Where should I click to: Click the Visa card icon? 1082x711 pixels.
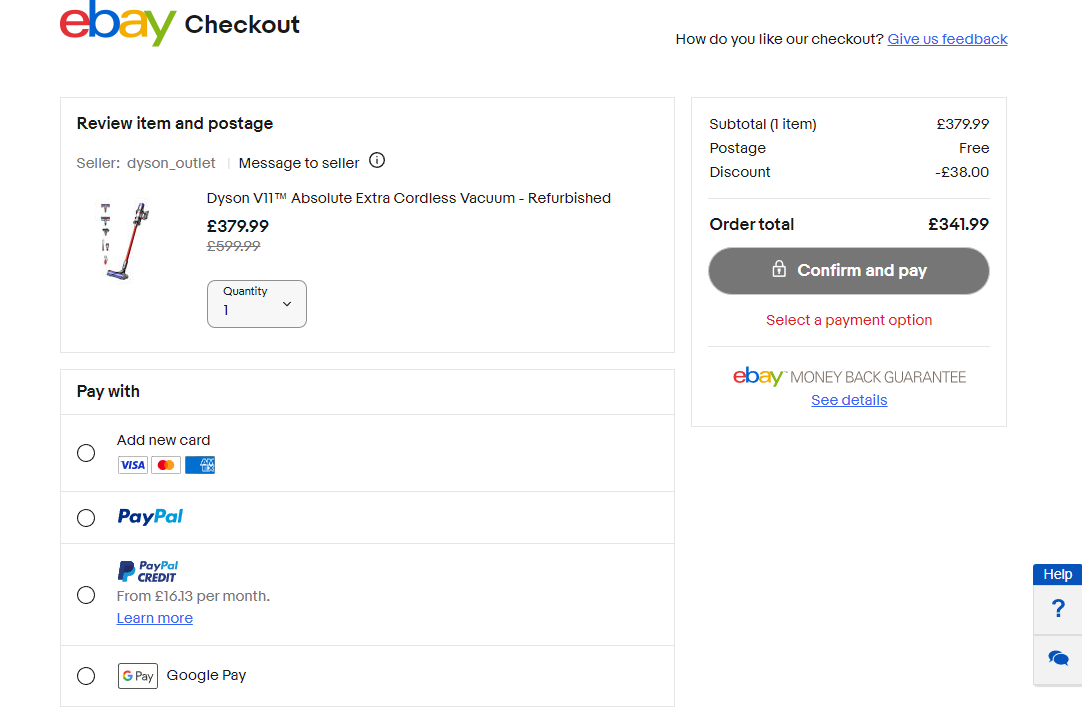click(132, 465)
